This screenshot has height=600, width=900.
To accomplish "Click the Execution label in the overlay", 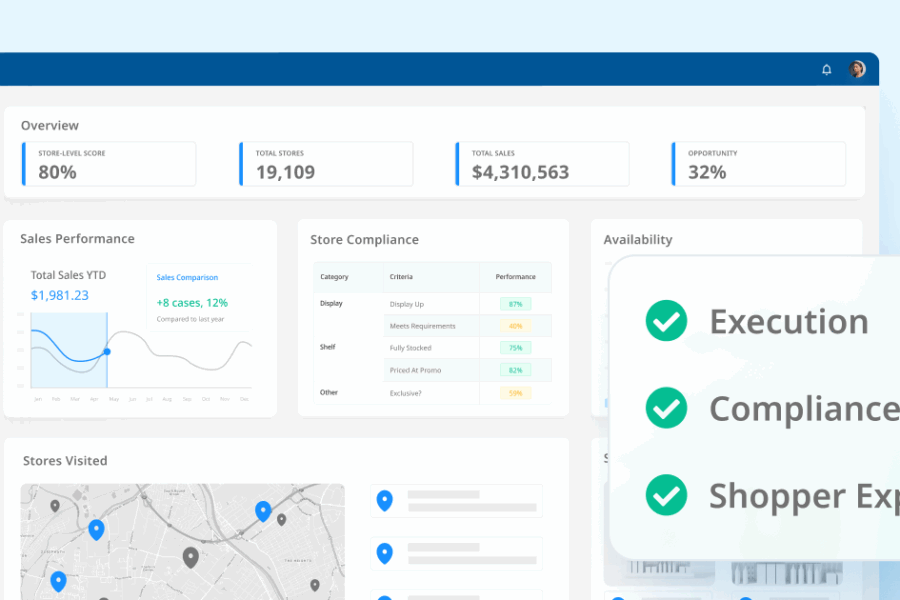I will (x=789, y=321).
